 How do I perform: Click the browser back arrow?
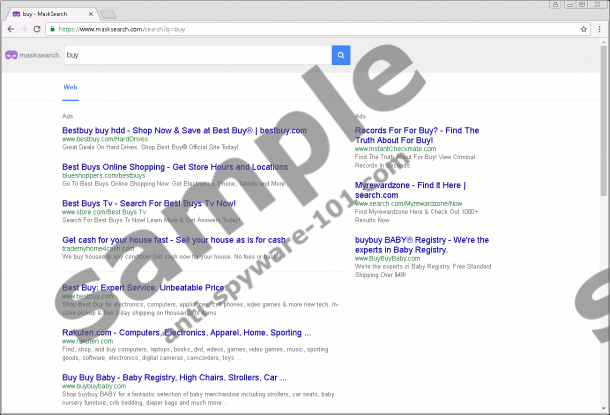(10, 29)
